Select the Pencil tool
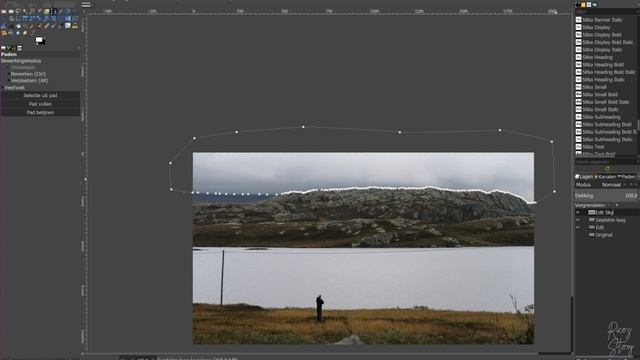The height and width of the screenshot is (360, 640). (32, 26)
